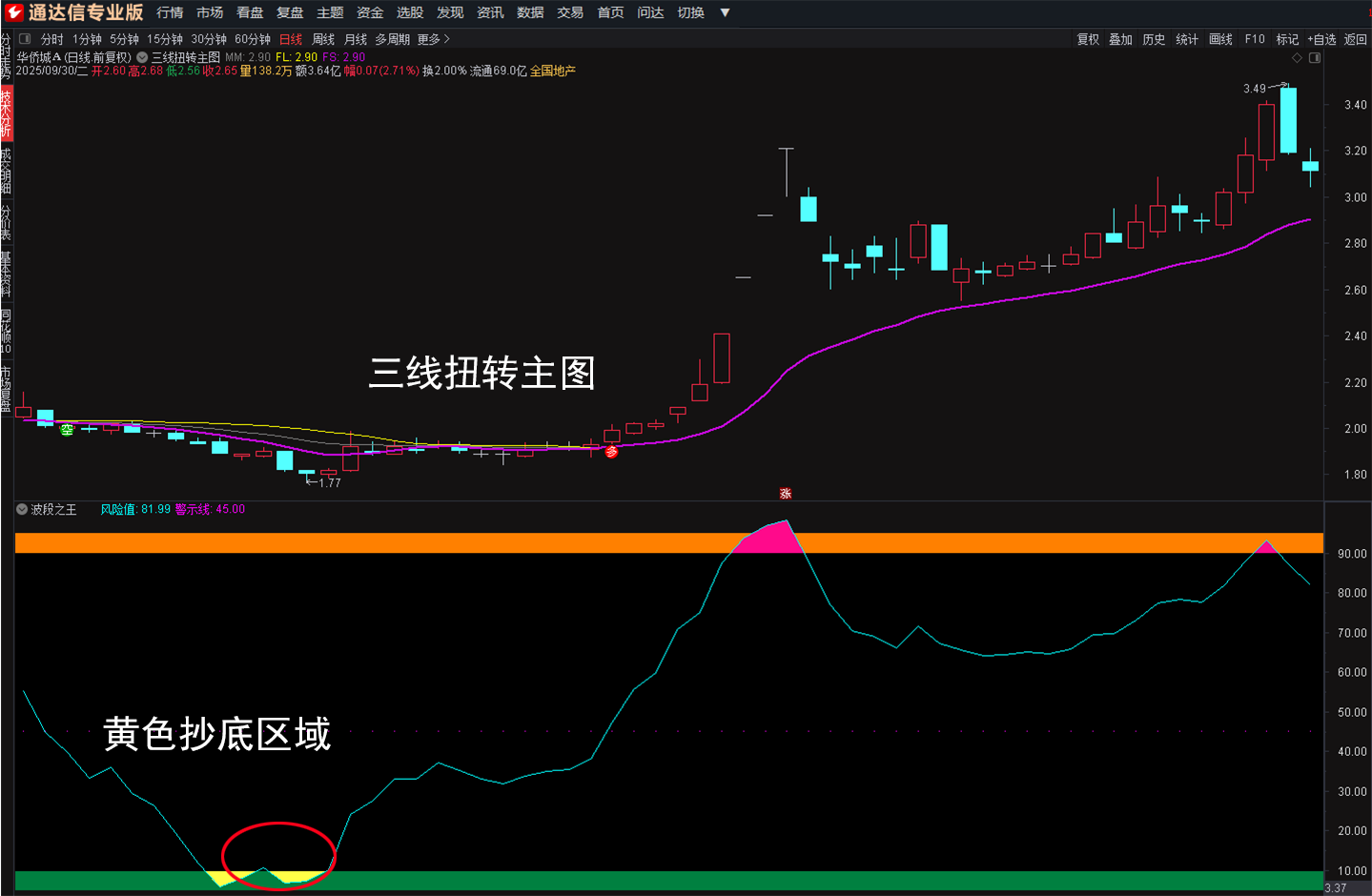Click the +自选 button

[x=1321, y=39]
